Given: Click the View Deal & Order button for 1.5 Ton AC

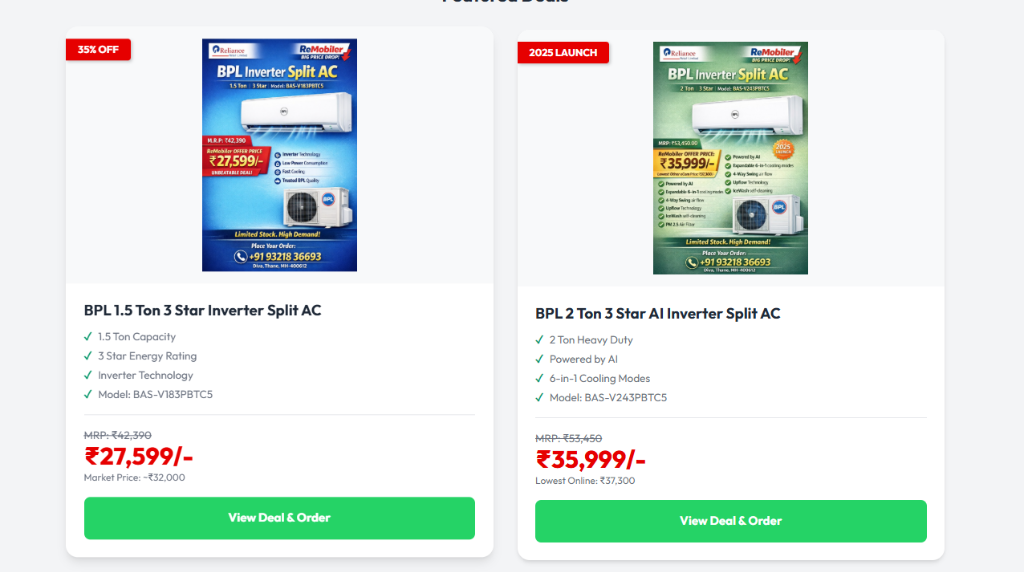Looking at the screenshot, I should [280, 518].
